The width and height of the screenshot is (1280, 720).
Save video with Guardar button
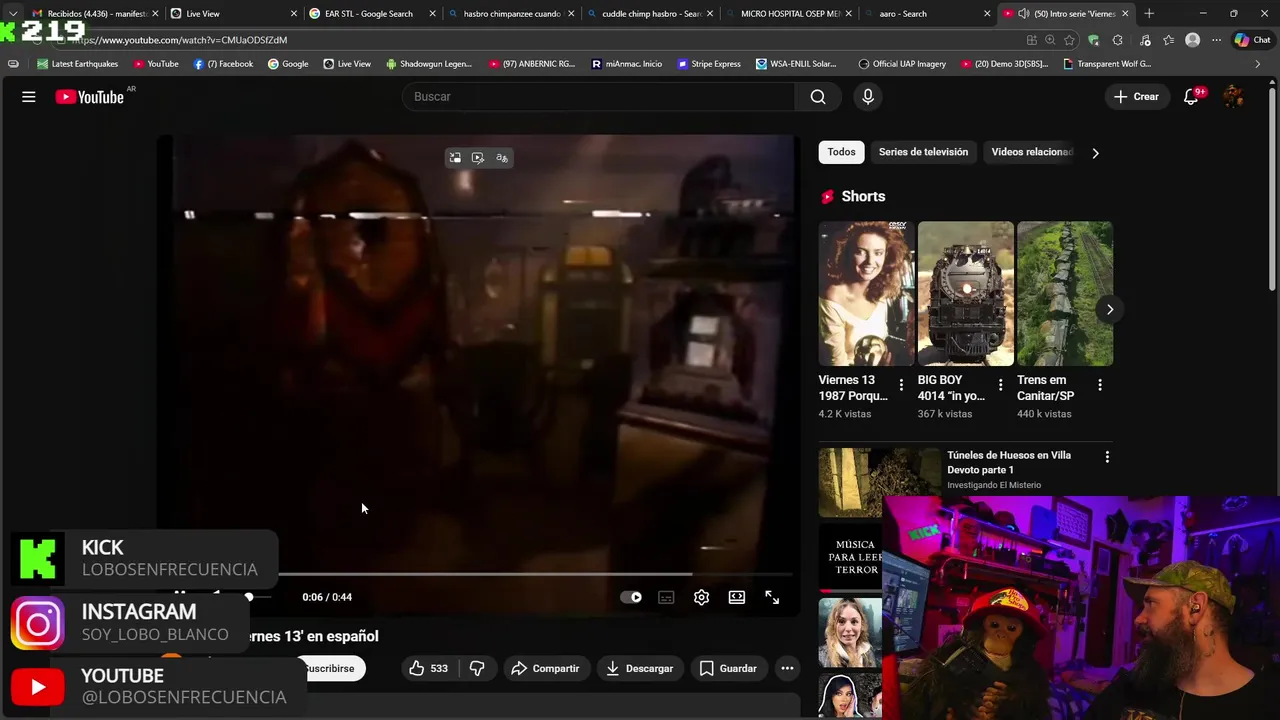728,668
